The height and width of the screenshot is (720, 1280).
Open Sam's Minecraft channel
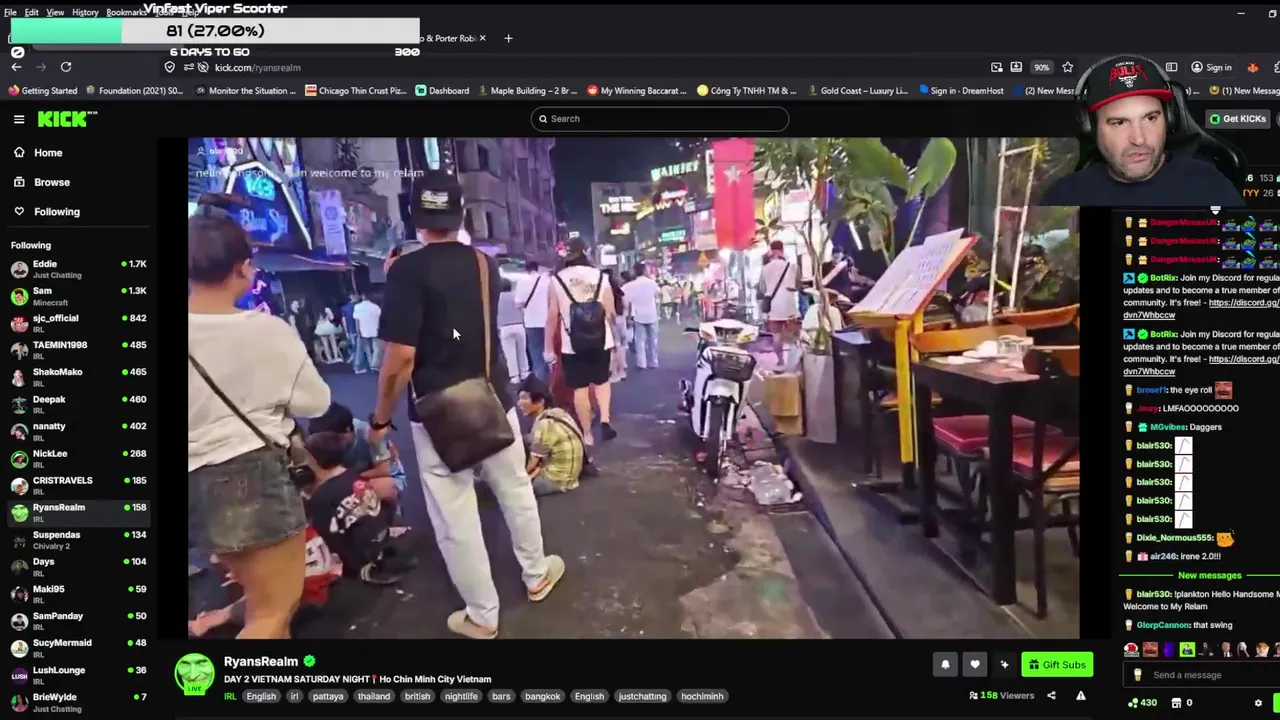[78, 296]
